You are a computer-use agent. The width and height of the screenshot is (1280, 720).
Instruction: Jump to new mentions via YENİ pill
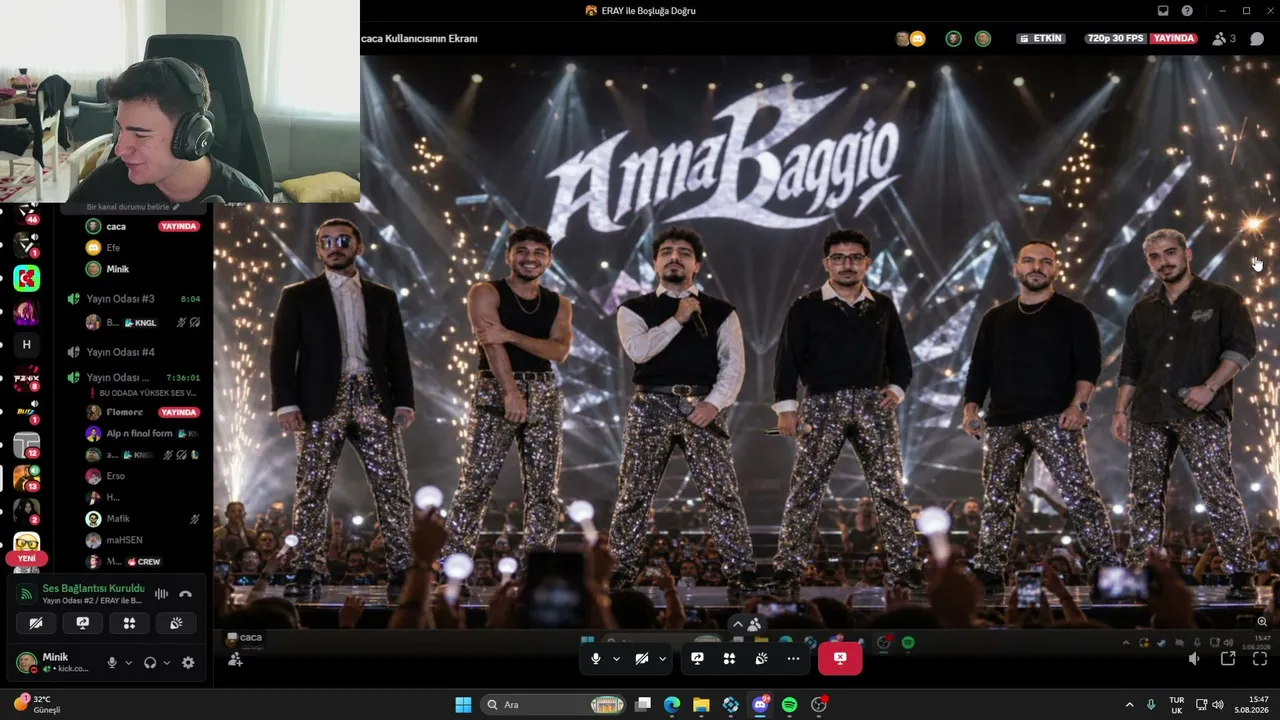click(x=27, y=558)
